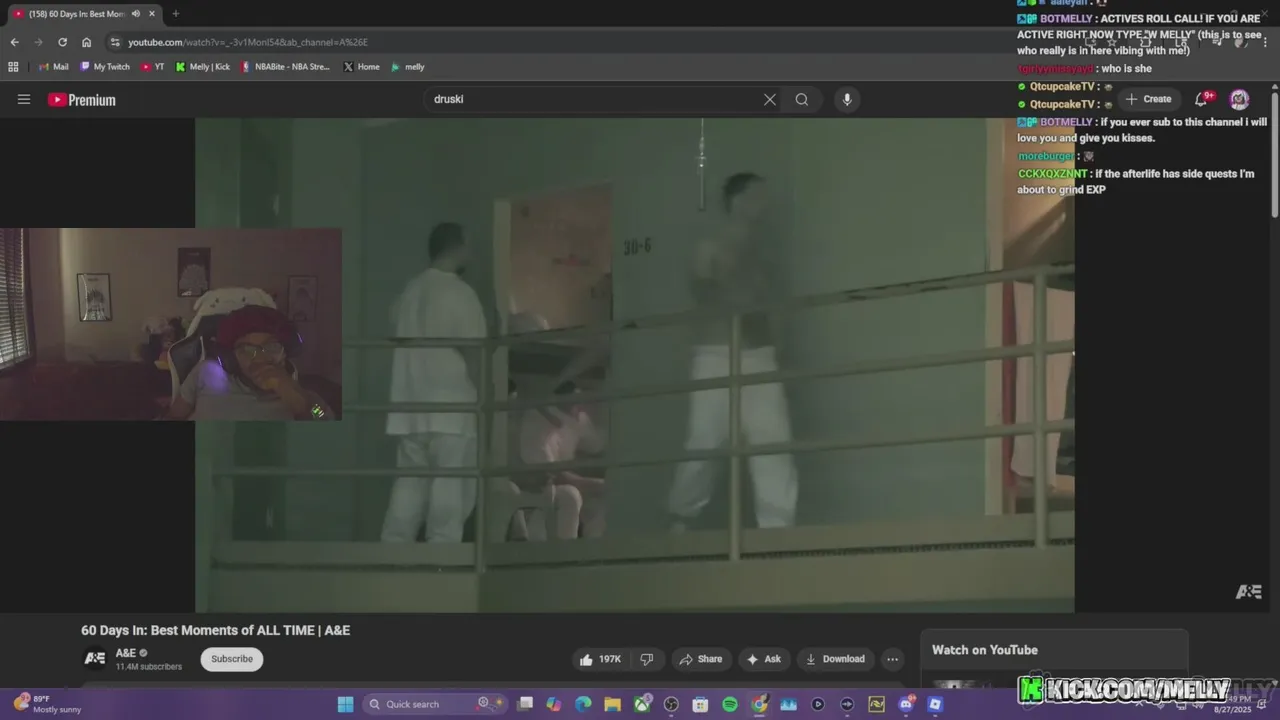
Task: Open more actions ellipsis under video
Action: [x=892, y=659]
